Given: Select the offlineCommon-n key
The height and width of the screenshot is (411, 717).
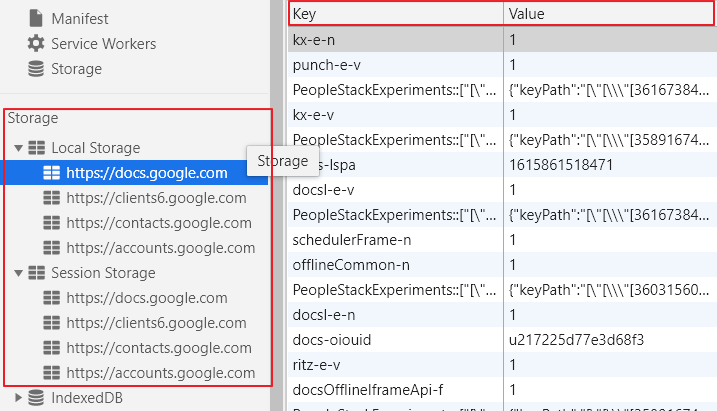Looking at the screenshot, I should click(351, 265).
